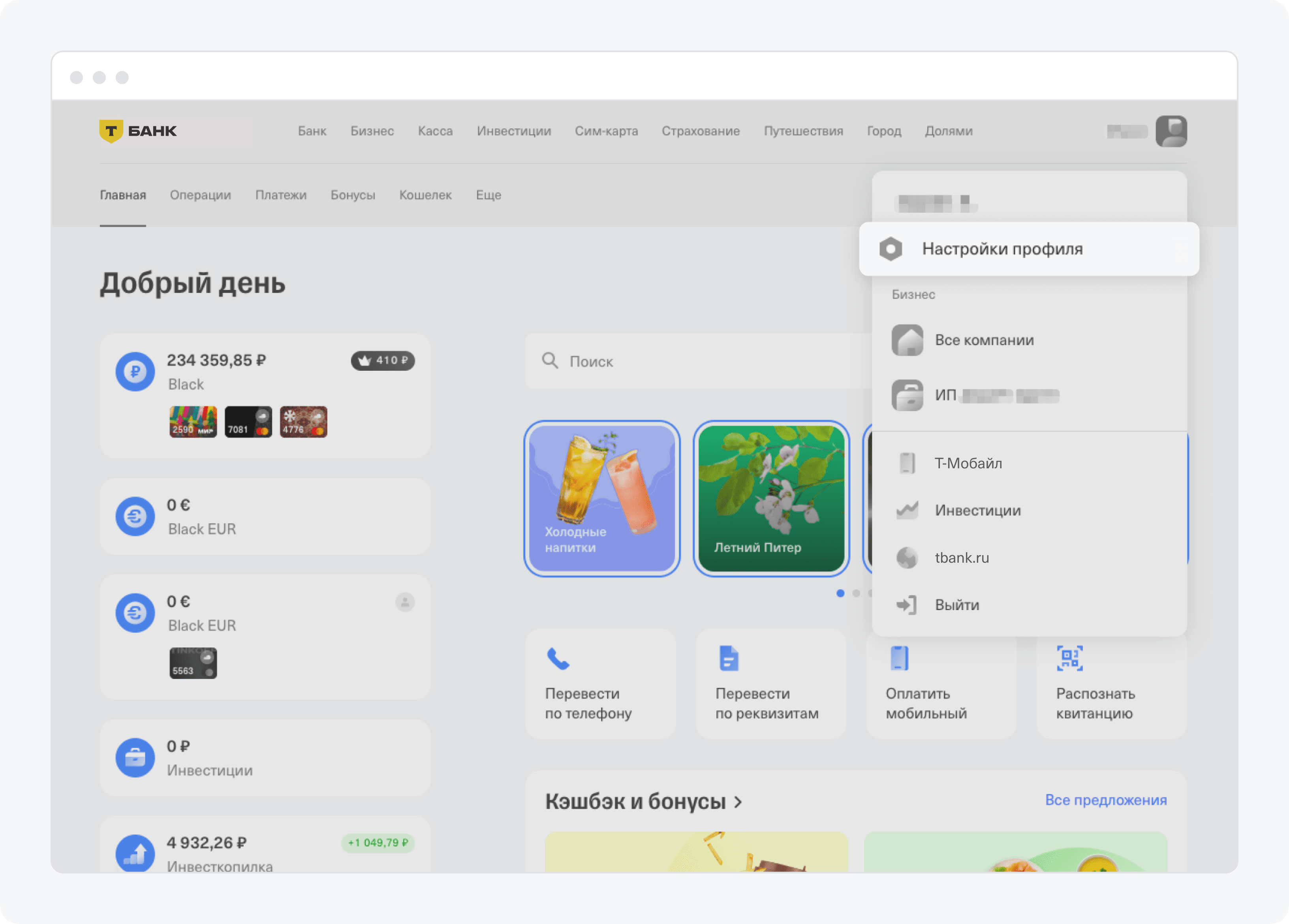Open Путешествия in the top navigation
The height and width of the screenshot is (924, 1289).
click(x=804, y=131)
